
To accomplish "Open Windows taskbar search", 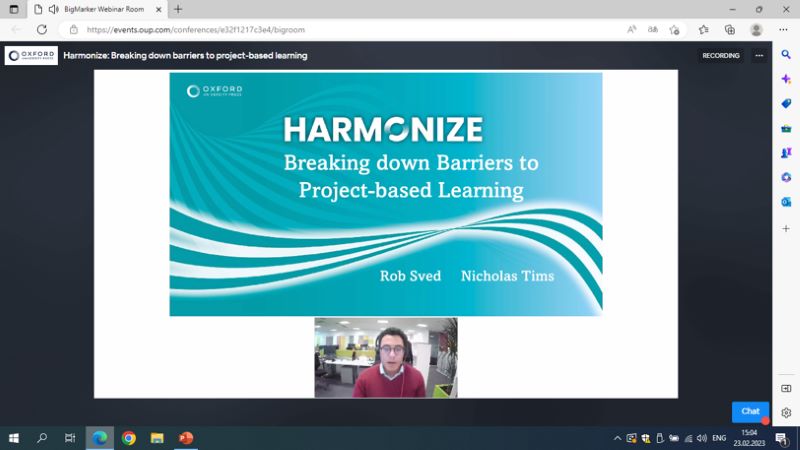I will pos(42,438).
